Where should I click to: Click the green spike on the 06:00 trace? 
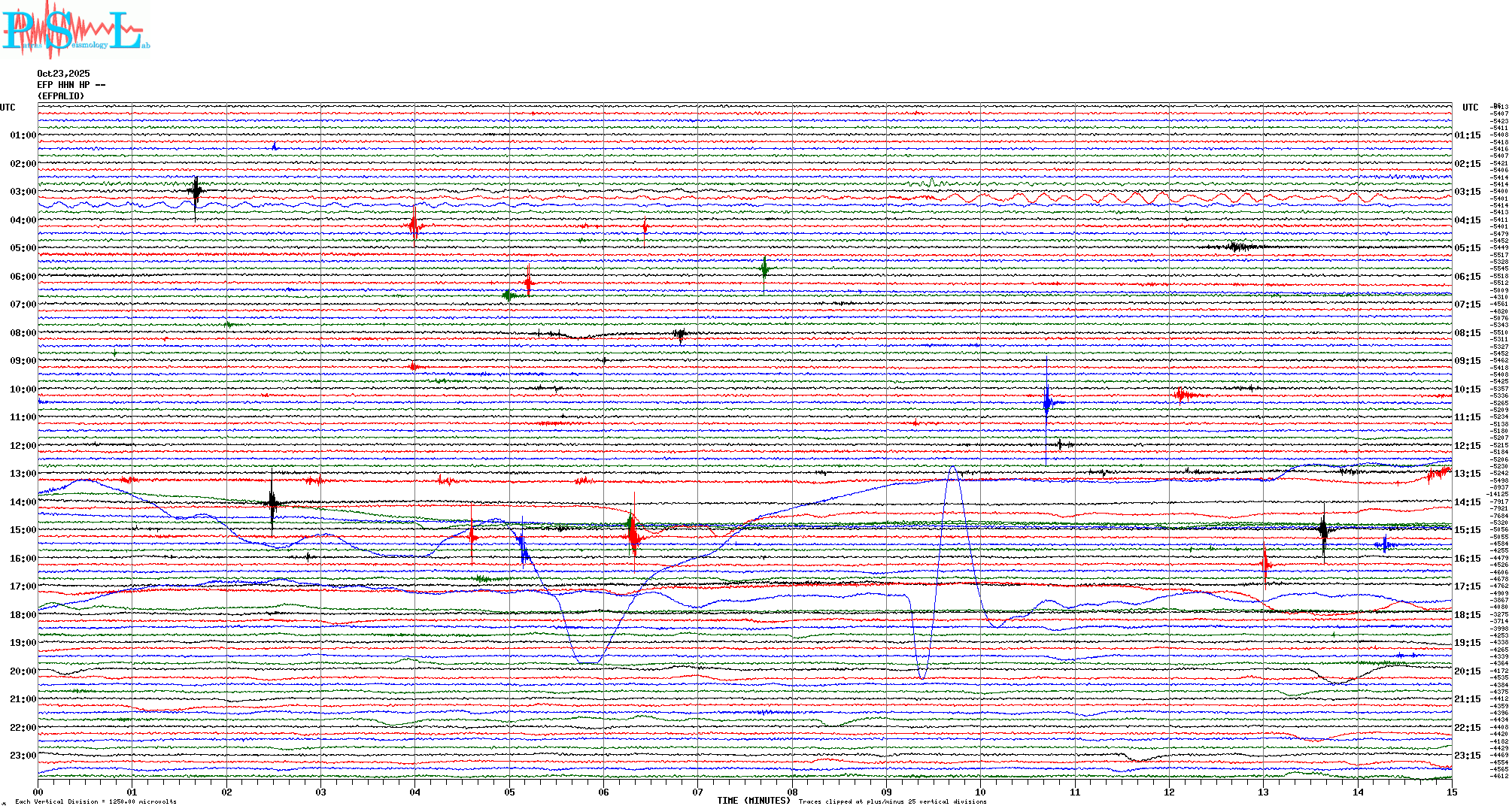[x=764, y=268]
